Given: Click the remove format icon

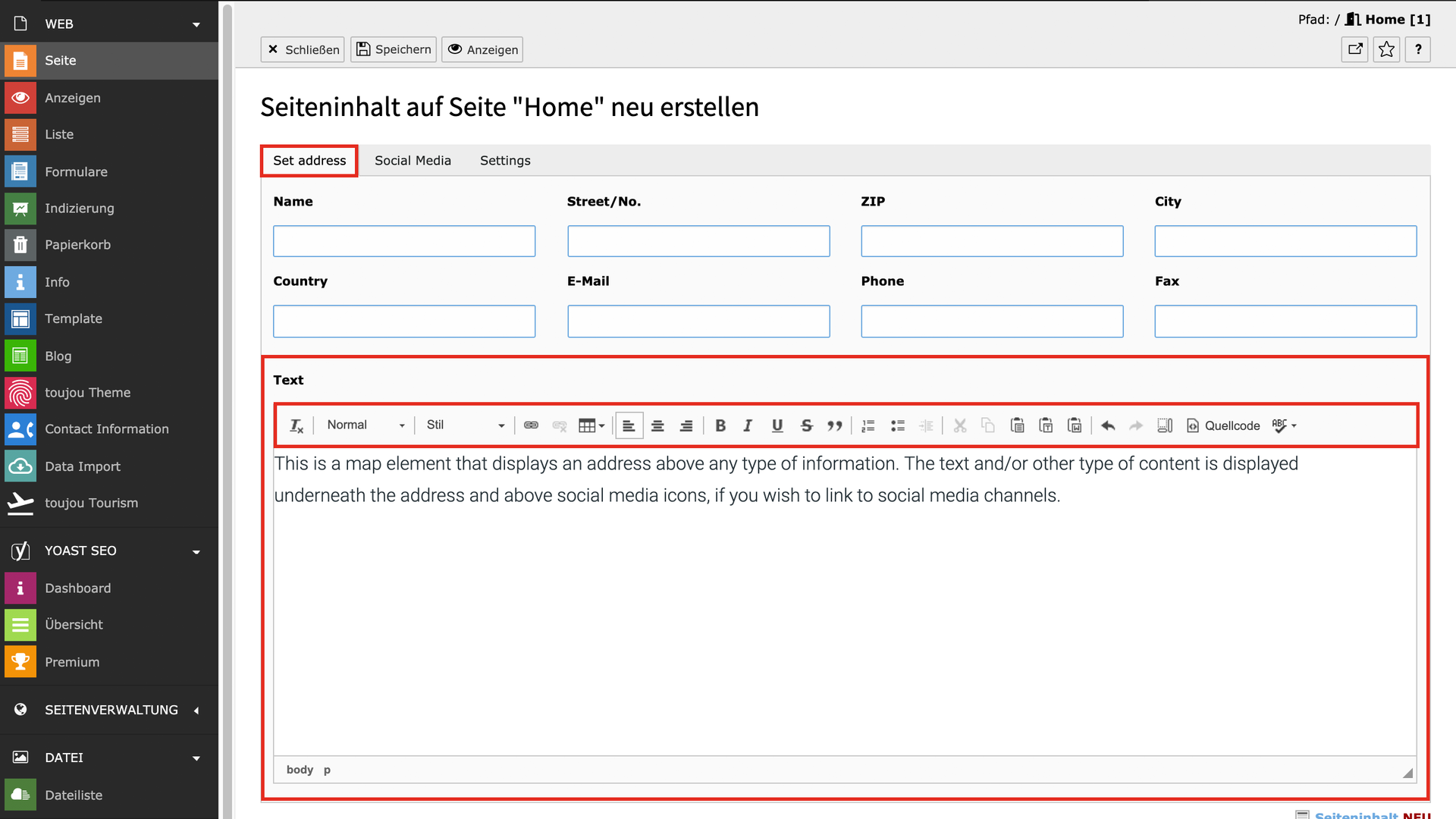Looking at the screenshot, I should [x=297, y=426].
